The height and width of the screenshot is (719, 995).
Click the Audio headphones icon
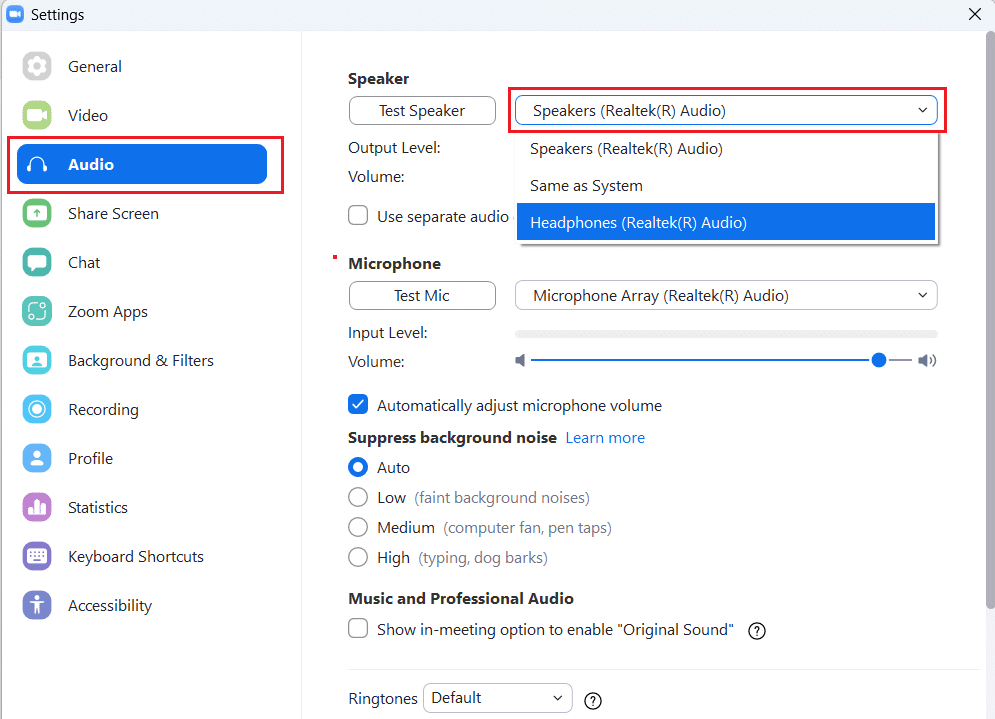click(x=37, y=164)
